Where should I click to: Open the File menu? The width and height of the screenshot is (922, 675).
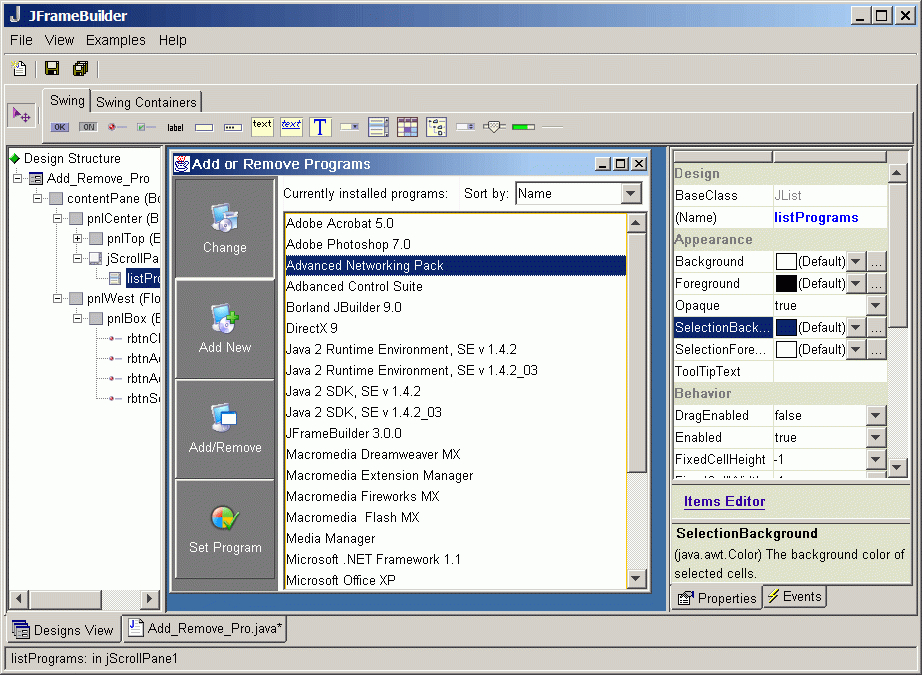(21, 40)
